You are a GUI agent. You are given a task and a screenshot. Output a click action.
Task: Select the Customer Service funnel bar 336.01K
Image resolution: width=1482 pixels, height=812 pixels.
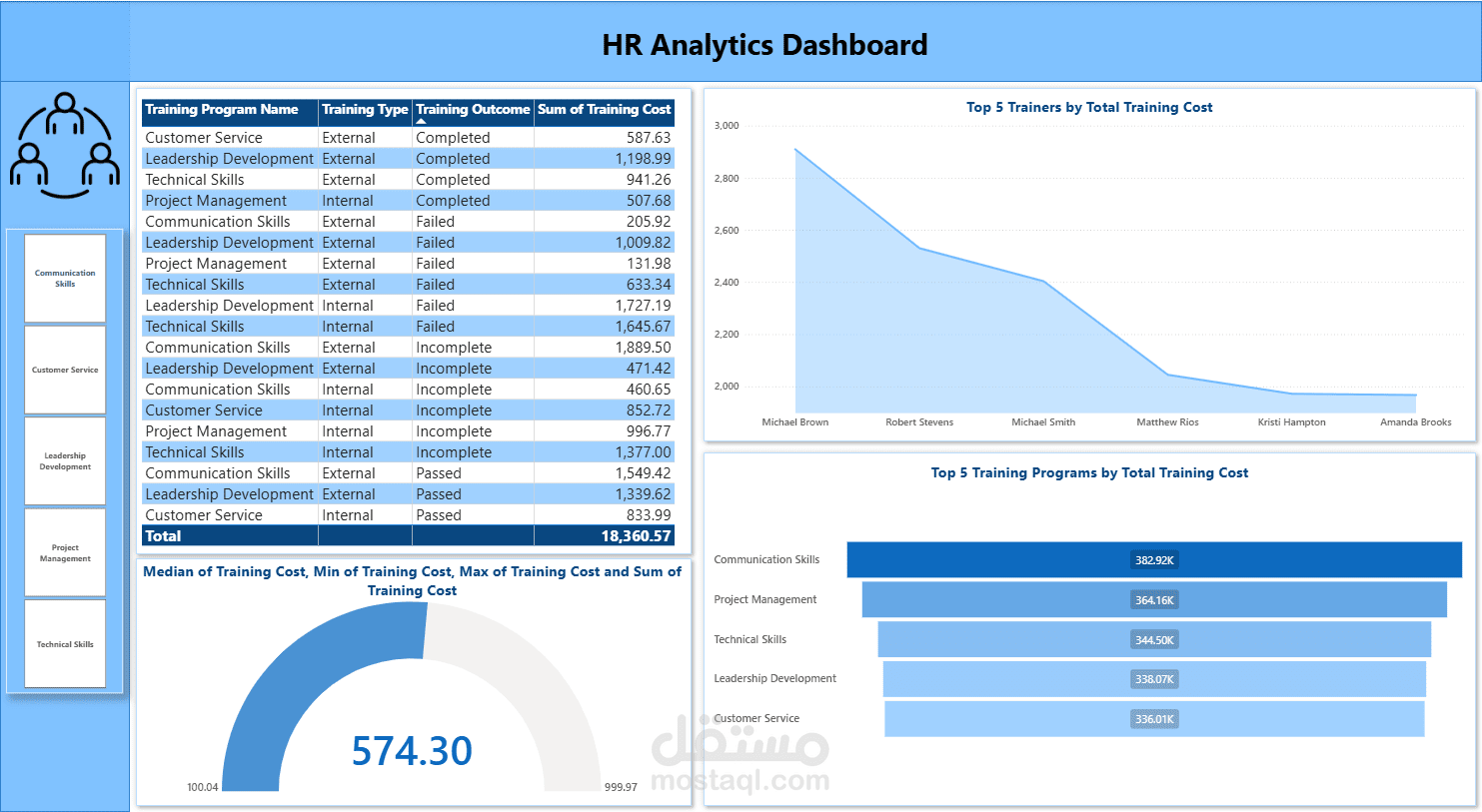click(1154, 719)
